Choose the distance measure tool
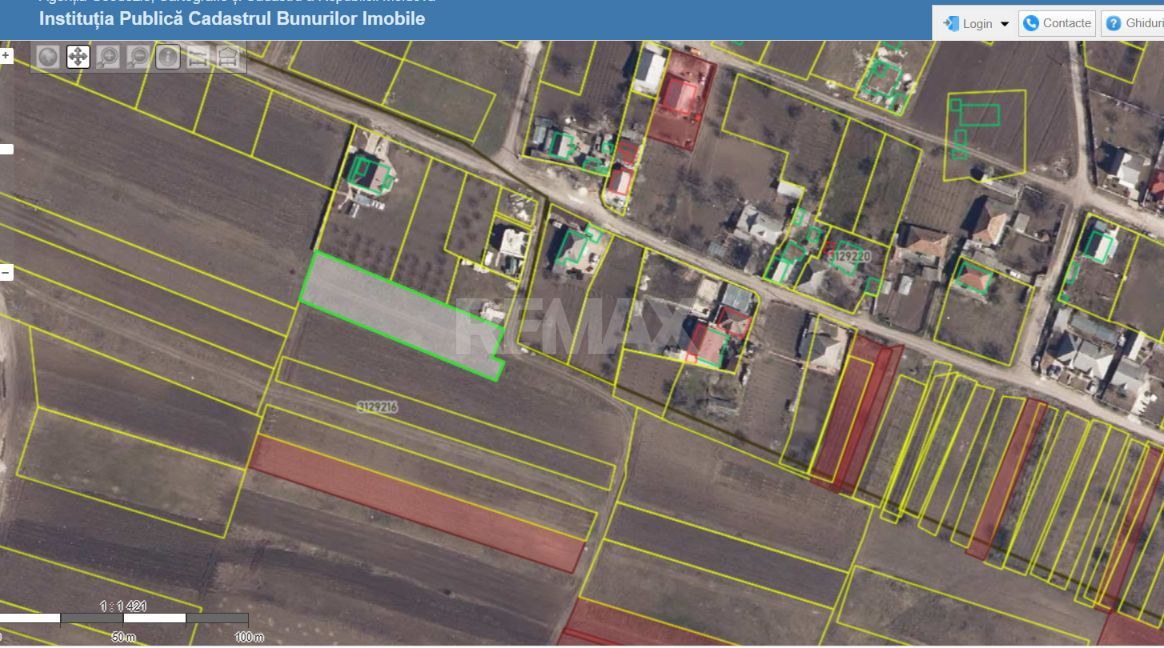This screenshot has width=1164, height=648. coord(197,57)
